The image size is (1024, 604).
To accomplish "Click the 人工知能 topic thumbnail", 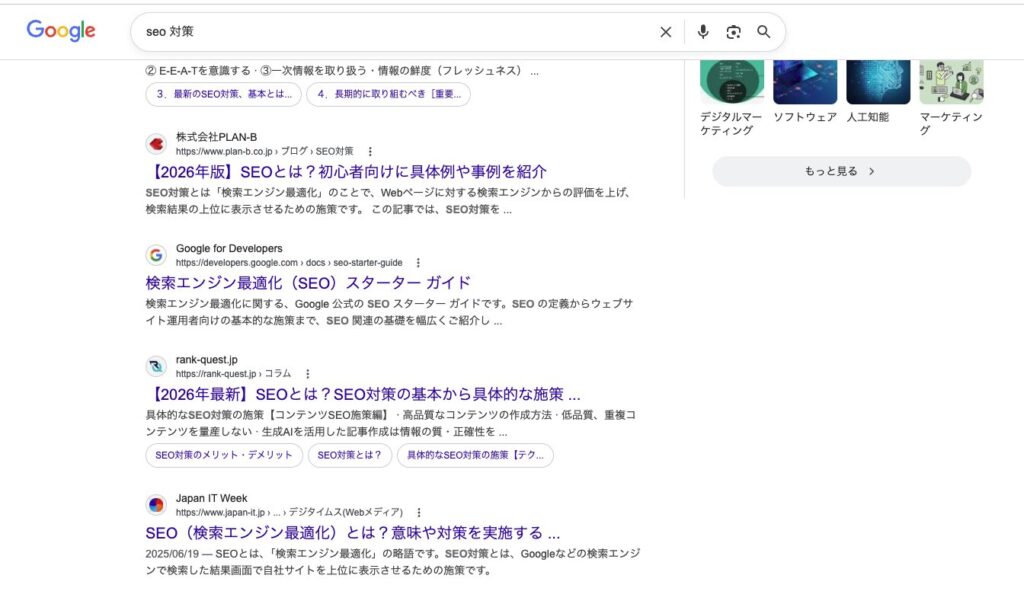I will [x=878, y=82].
